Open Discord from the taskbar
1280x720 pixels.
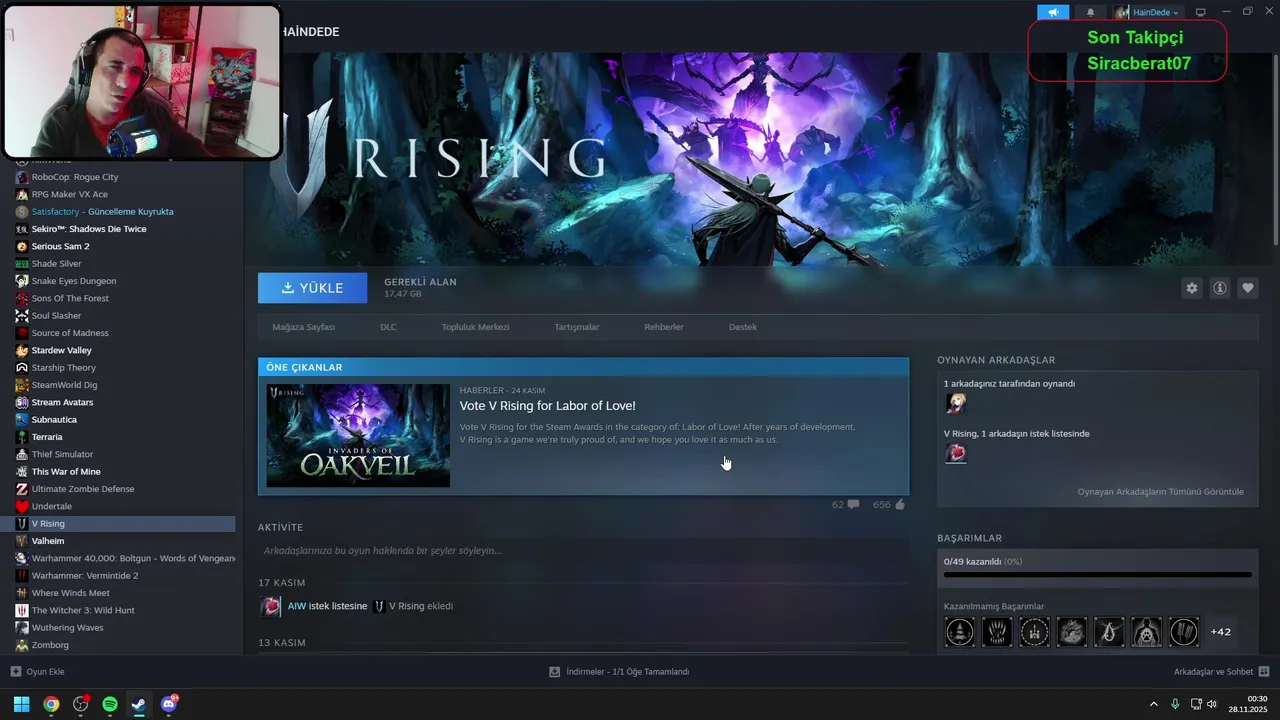[169, 704]
